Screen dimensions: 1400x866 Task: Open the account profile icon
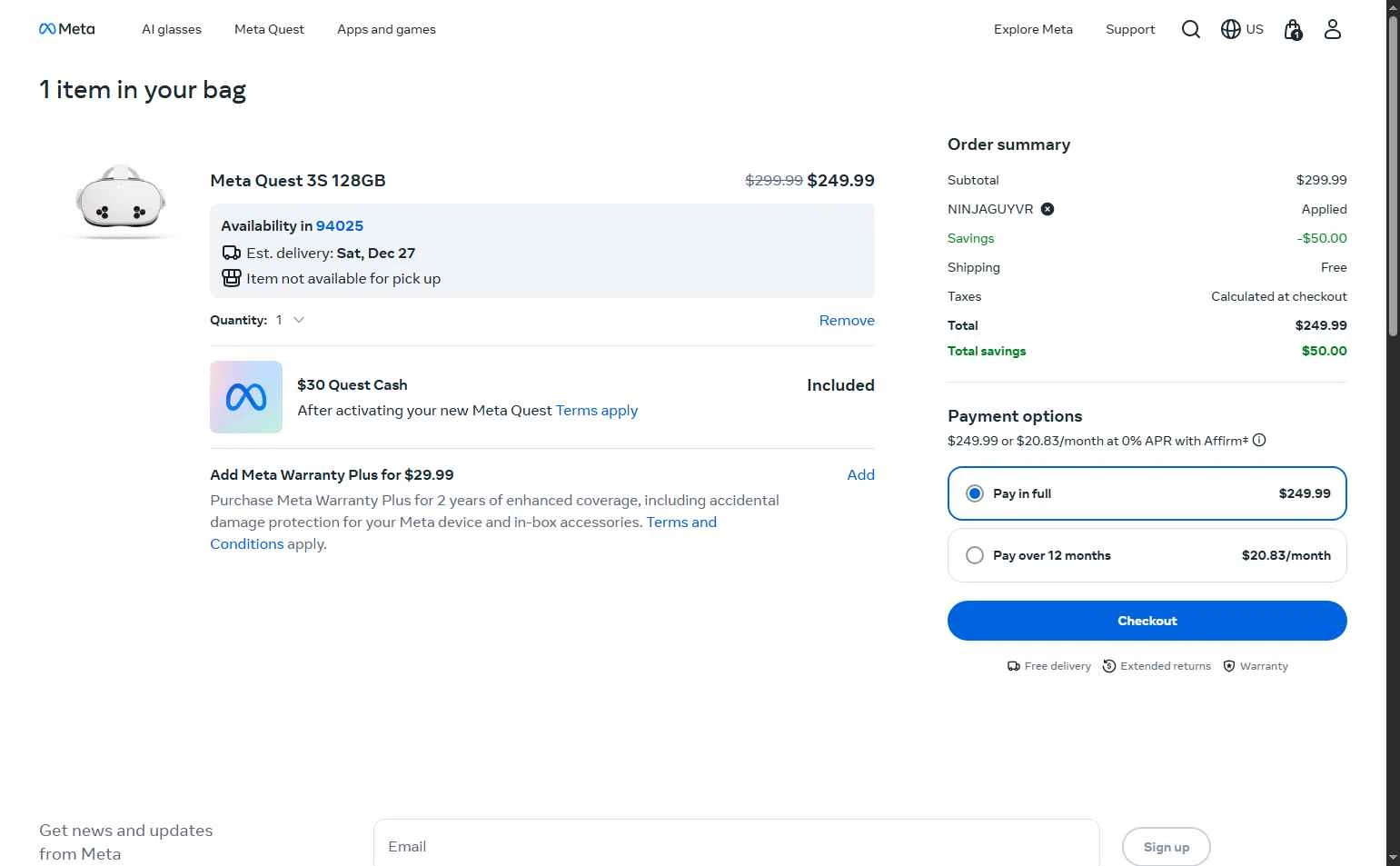[1333, 29]
